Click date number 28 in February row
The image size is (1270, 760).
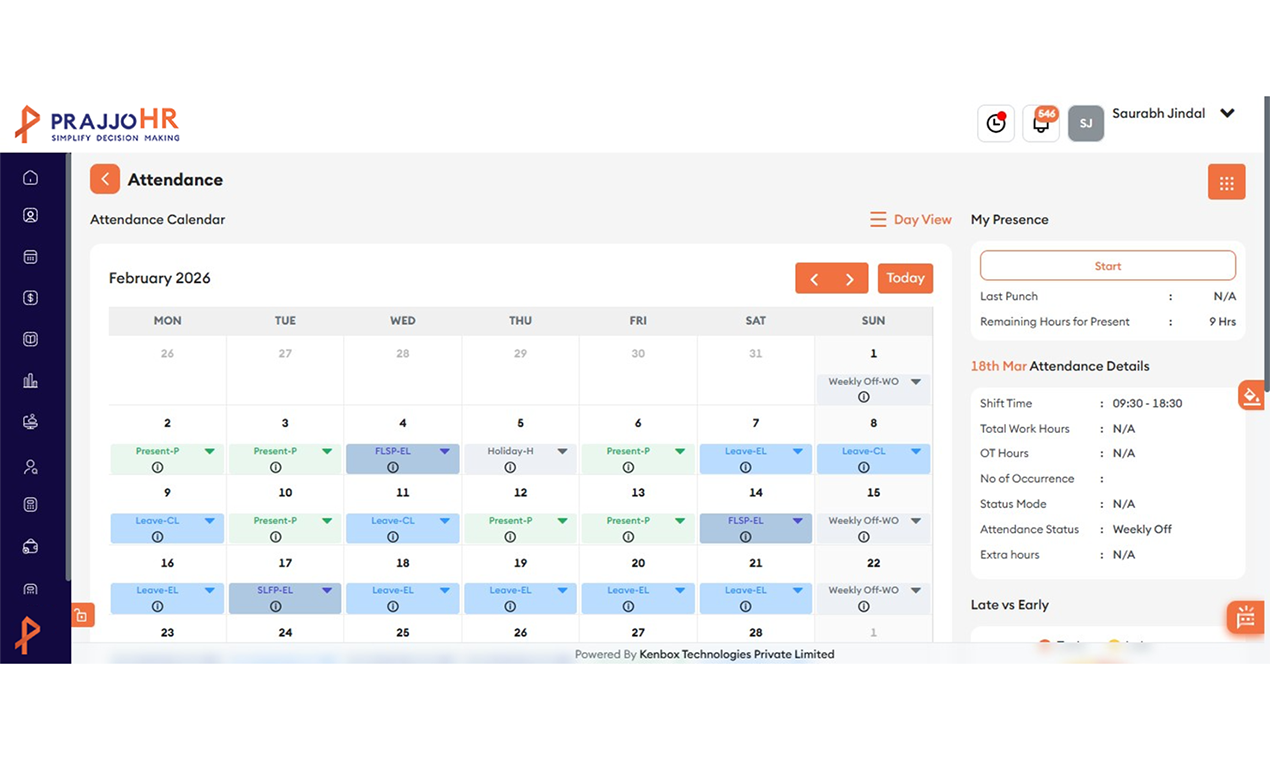pyautogui.click(x=756, y=633)
